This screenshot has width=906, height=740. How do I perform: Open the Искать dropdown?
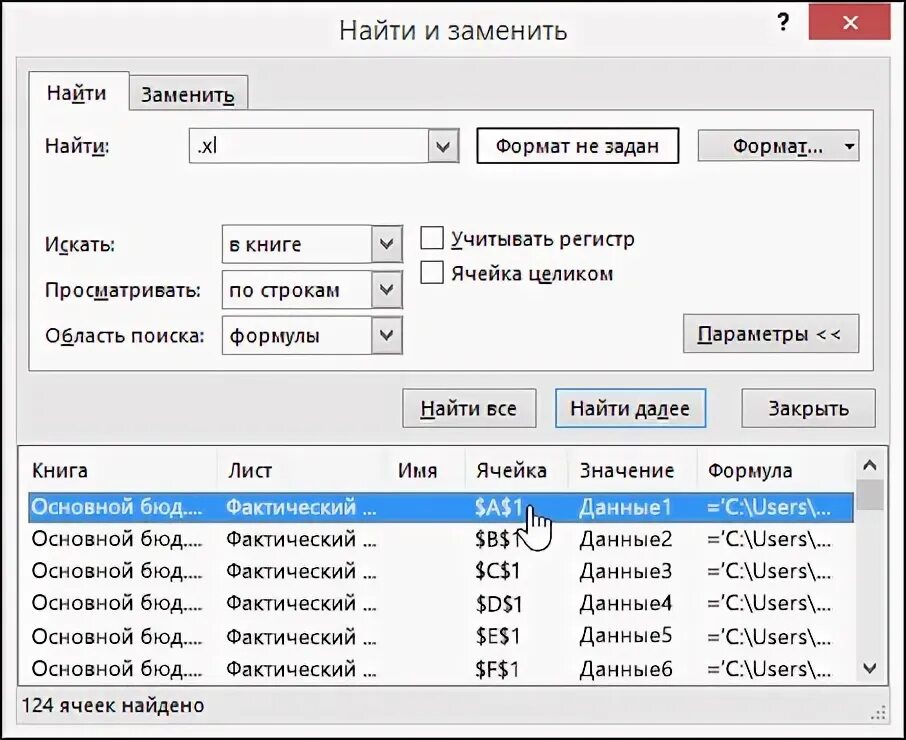tap(387, 244)
